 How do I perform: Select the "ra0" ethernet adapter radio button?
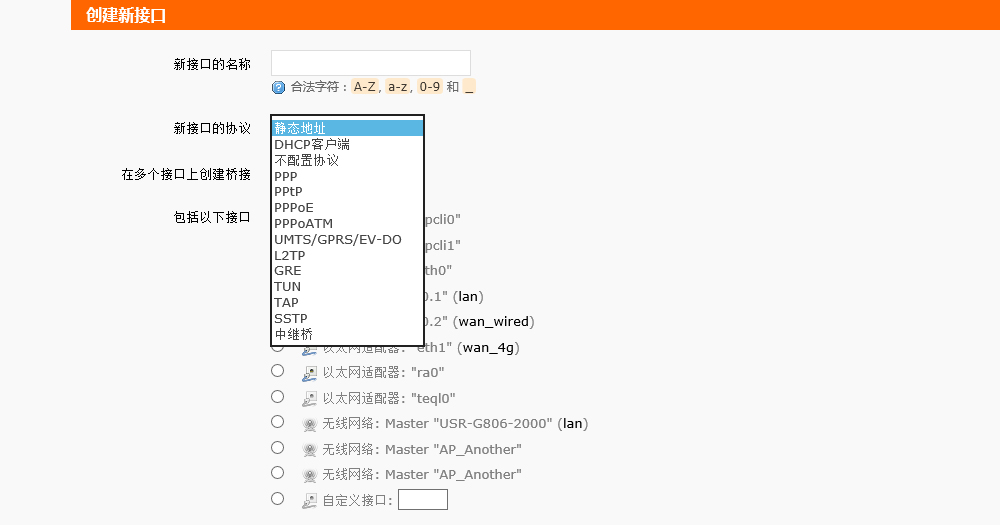(x=278, y=371)
